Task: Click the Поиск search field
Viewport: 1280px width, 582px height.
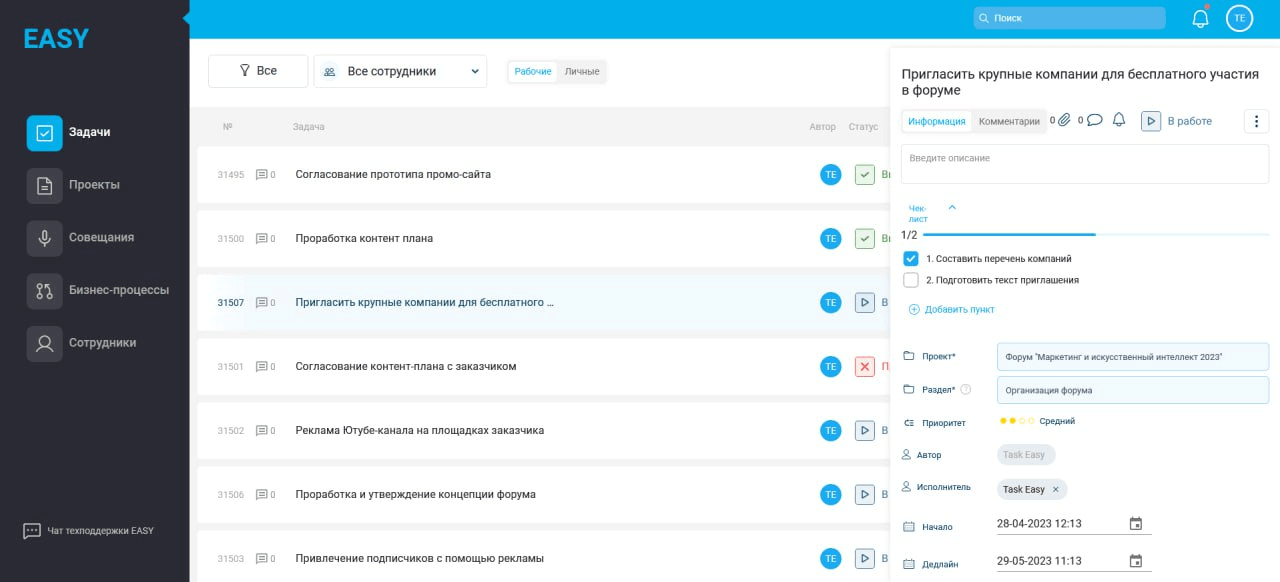Action: [x=1070, y=18]
